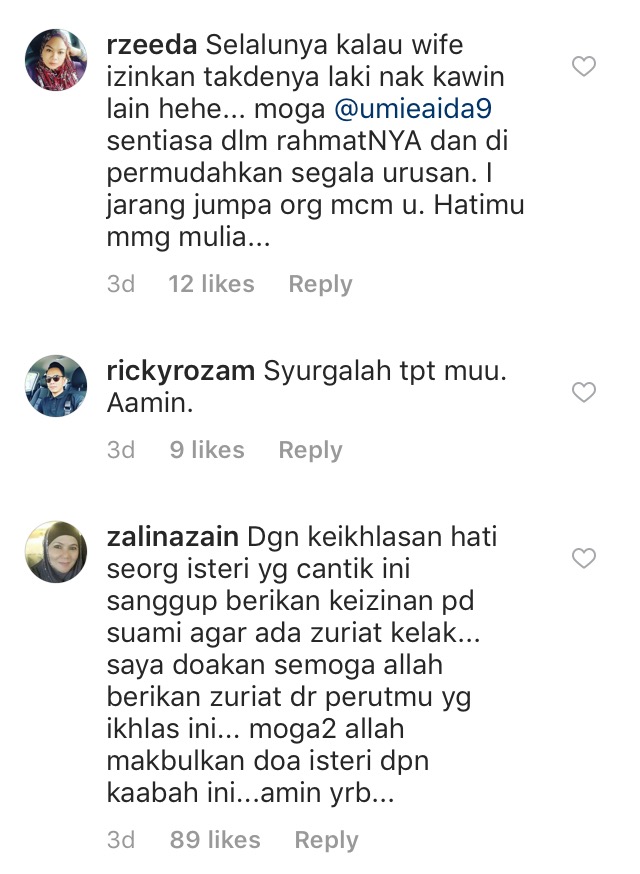View the 89 likes list
This screenshot has width=640, height=874.
point(215,839)
